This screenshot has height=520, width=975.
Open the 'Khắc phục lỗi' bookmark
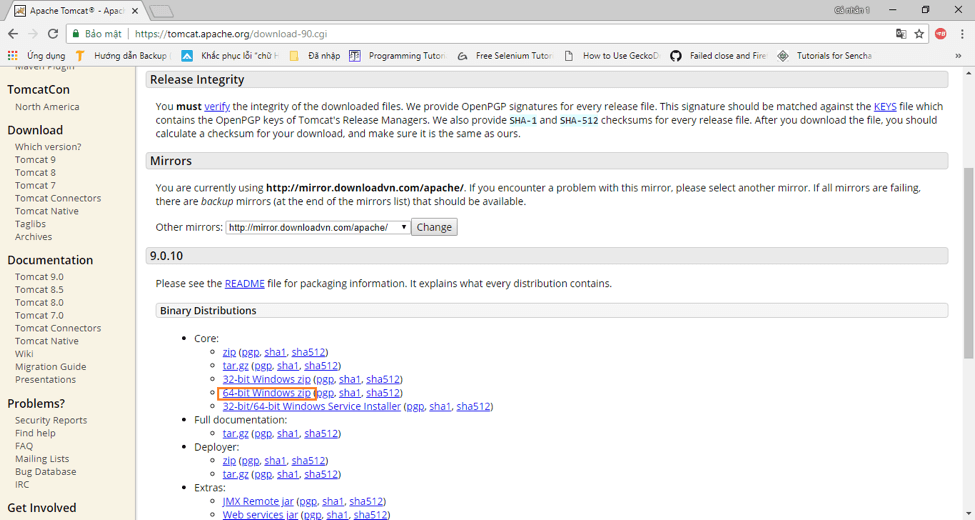pos(229,55)
